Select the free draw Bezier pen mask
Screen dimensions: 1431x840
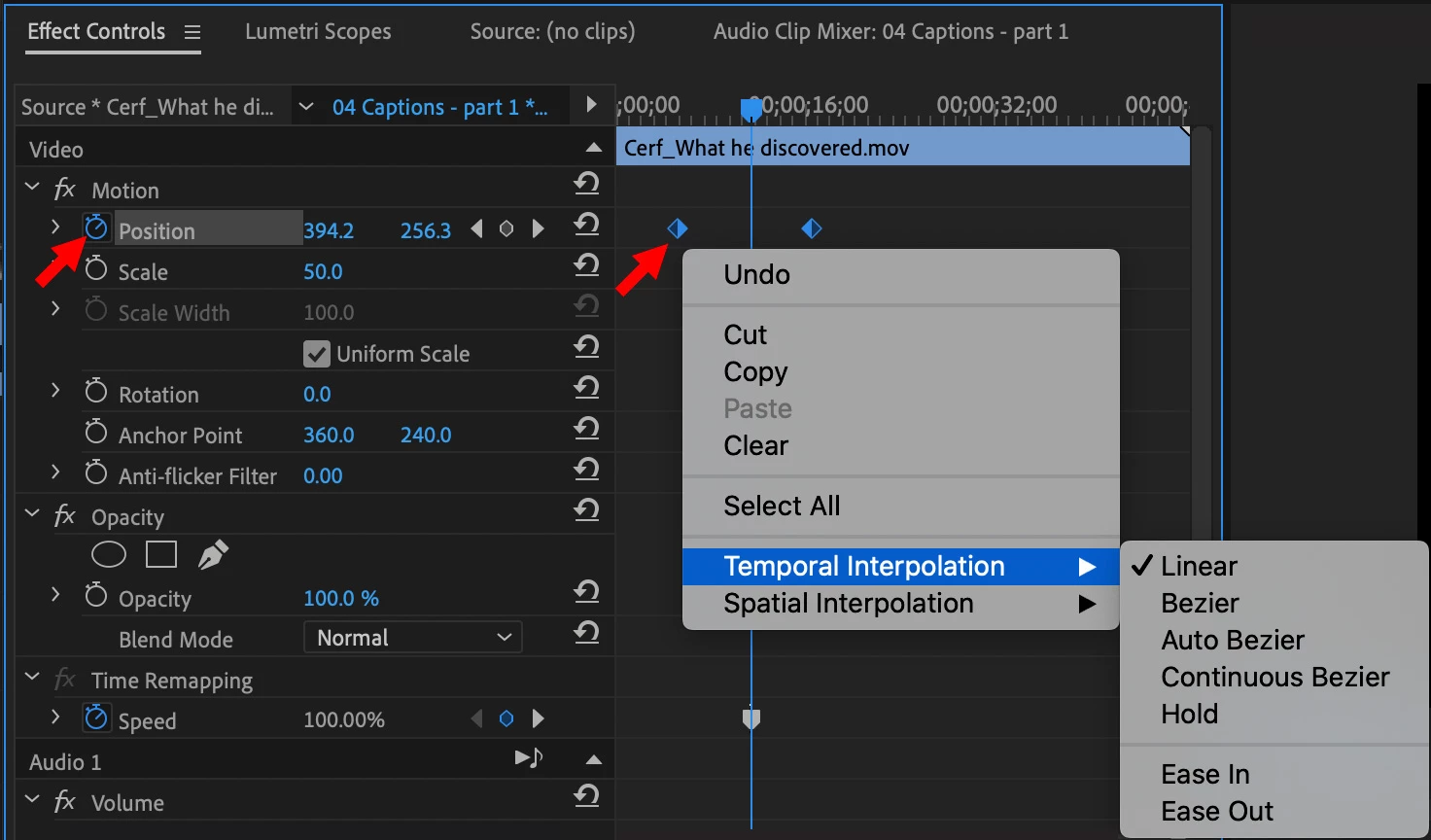(x=213, y=555)
